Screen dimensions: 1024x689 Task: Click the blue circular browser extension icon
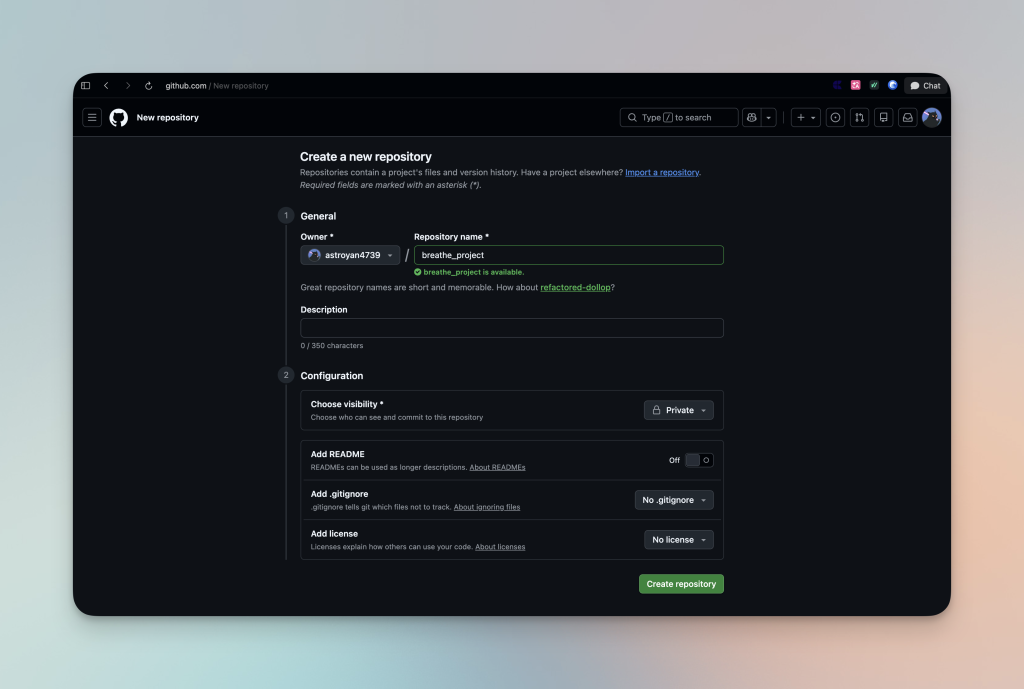893,86
